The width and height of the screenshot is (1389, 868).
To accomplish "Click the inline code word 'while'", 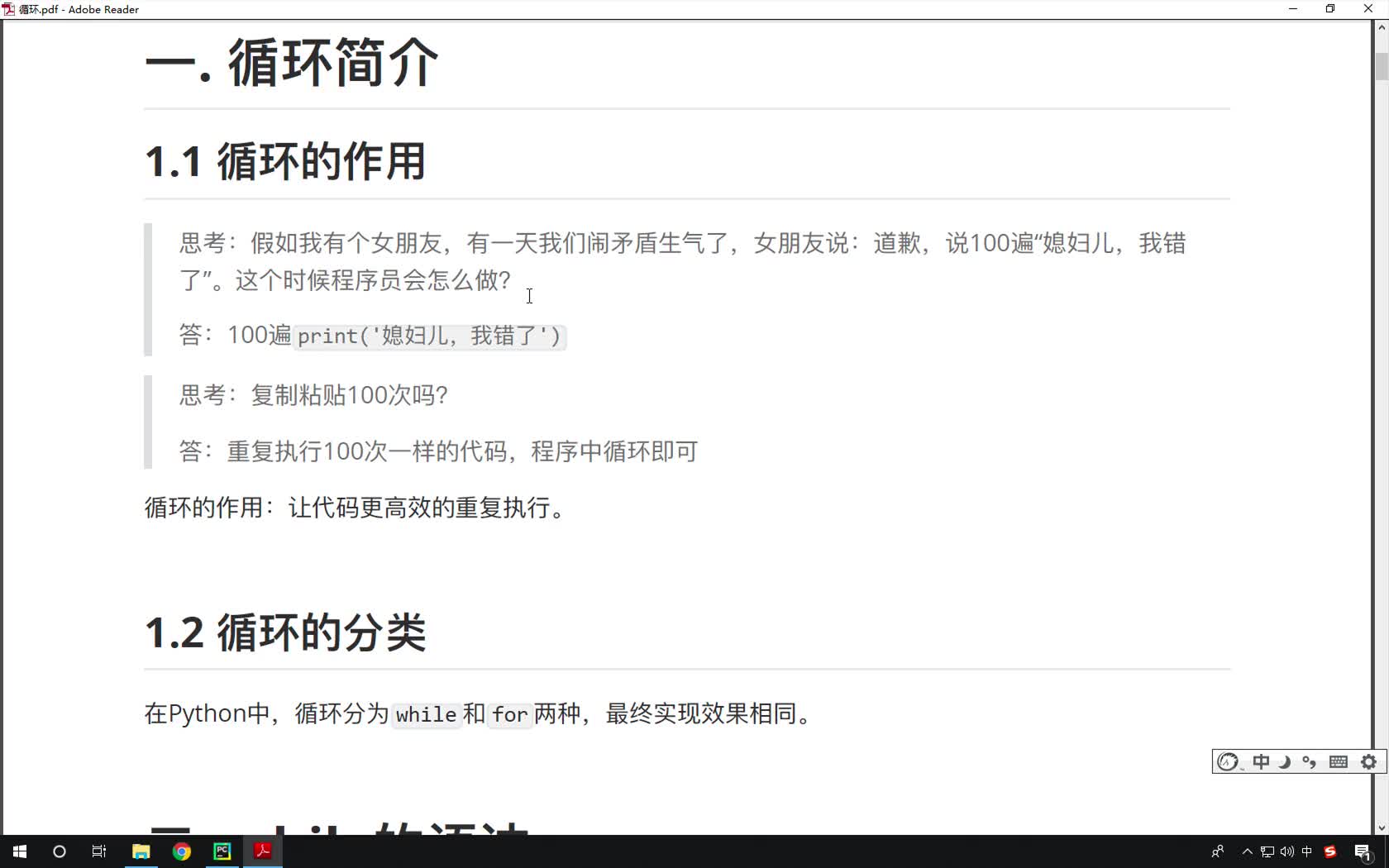I will [426, 714].
